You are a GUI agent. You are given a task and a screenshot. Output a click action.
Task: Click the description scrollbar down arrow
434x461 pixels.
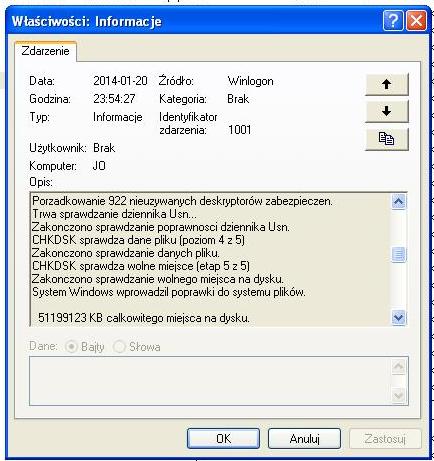tap(399, 317)
